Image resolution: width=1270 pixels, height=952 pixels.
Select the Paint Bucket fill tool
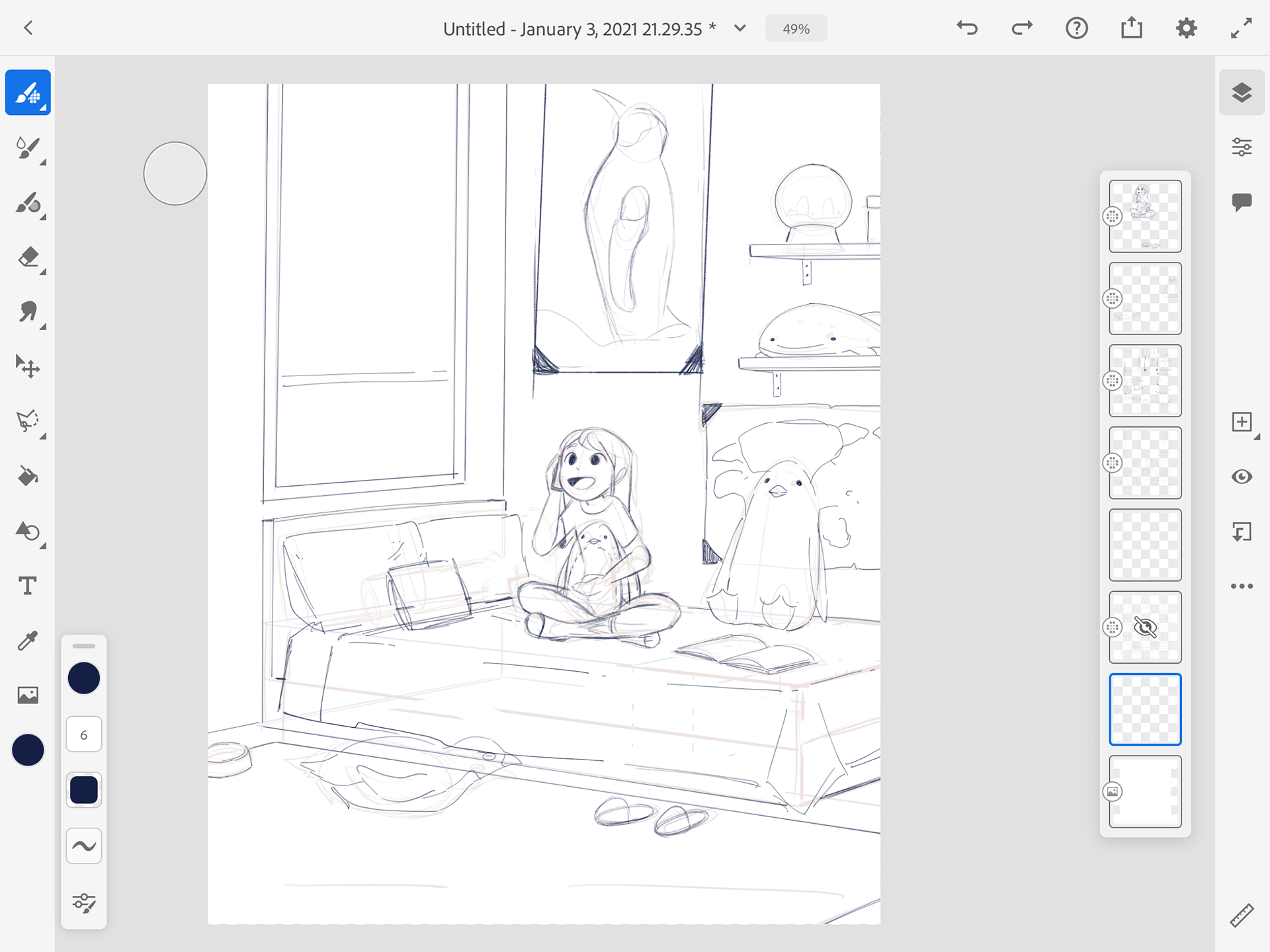tap(28, 476)
